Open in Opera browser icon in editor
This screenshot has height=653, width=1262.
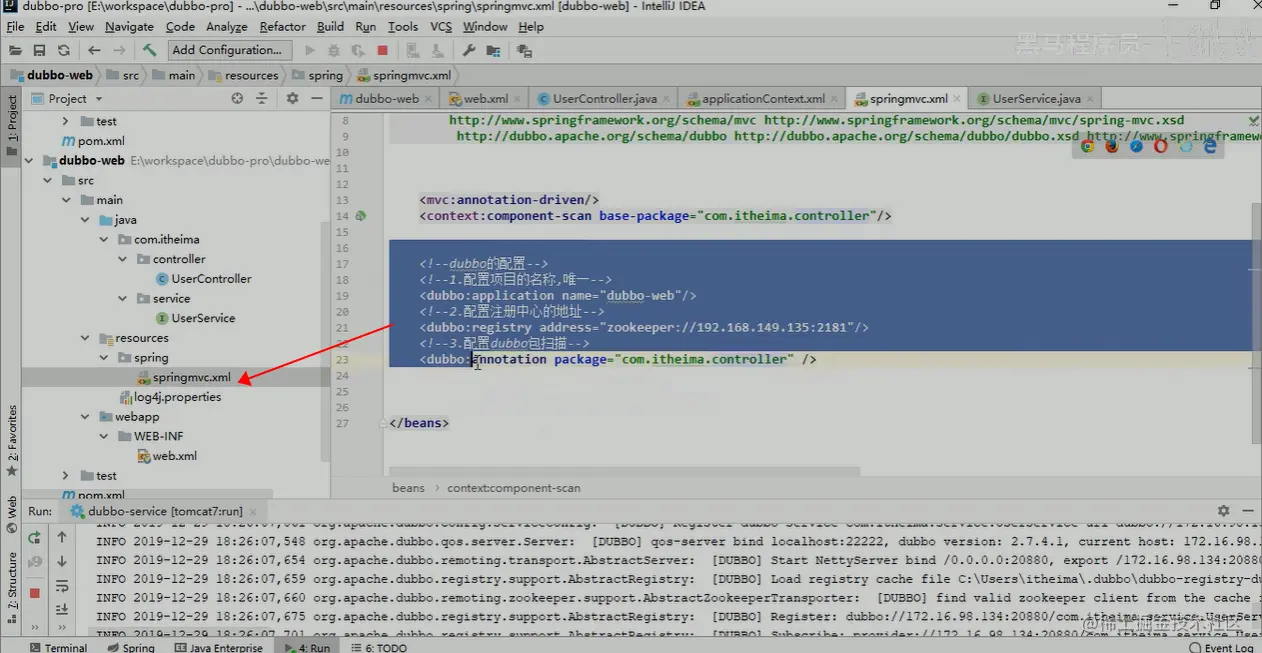tap(1161, 146)
